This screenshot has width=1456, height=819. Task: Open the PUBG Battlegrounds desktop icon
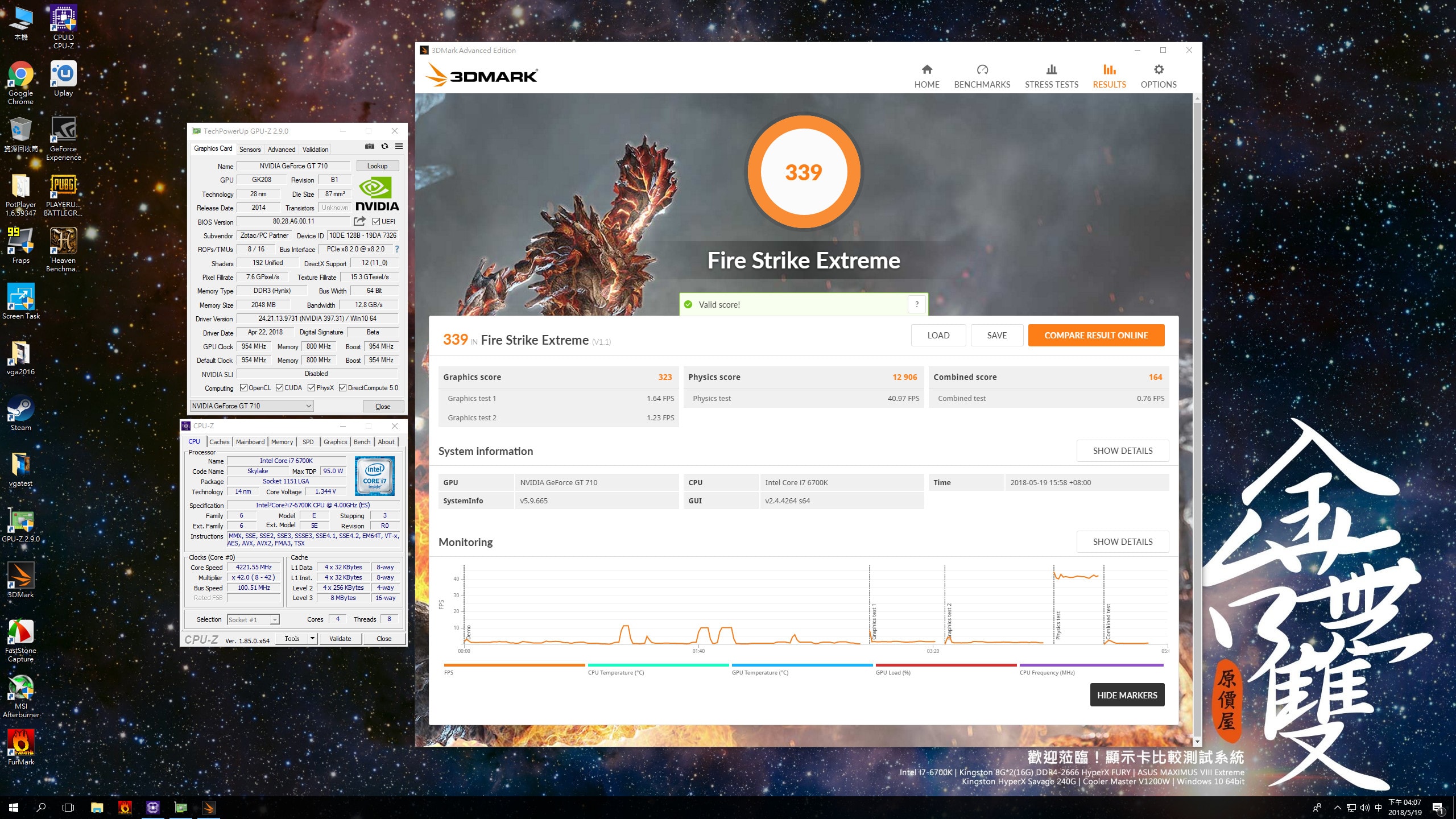(x=64, y=195)
